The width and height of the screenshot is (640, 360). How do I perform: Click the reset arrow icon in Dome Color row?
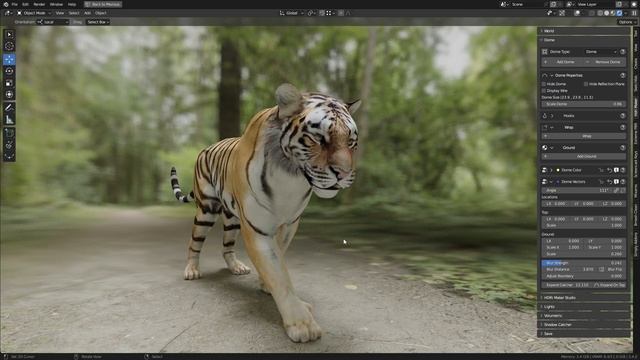click(x=609, y=170)
